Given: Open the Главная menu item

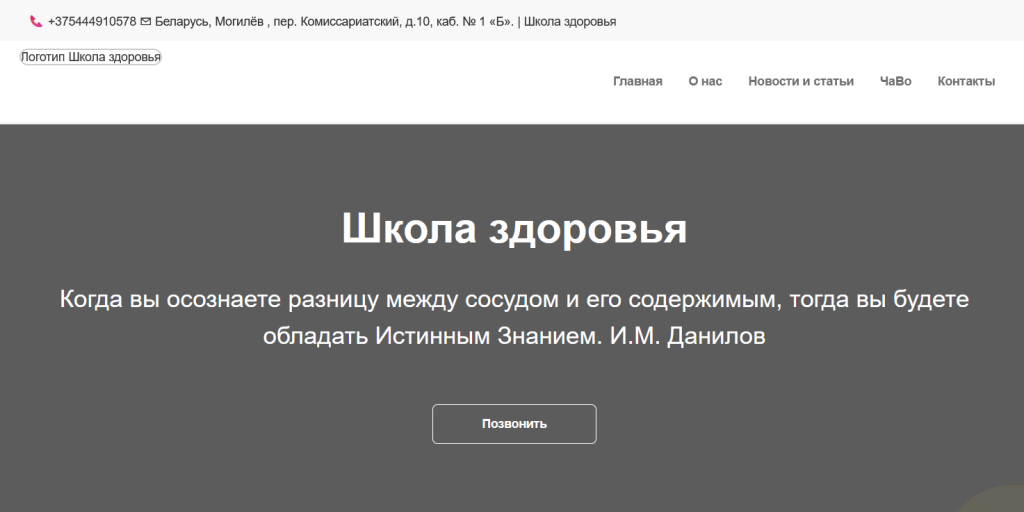Looking at the screenshot, I should tap(637, 82).
